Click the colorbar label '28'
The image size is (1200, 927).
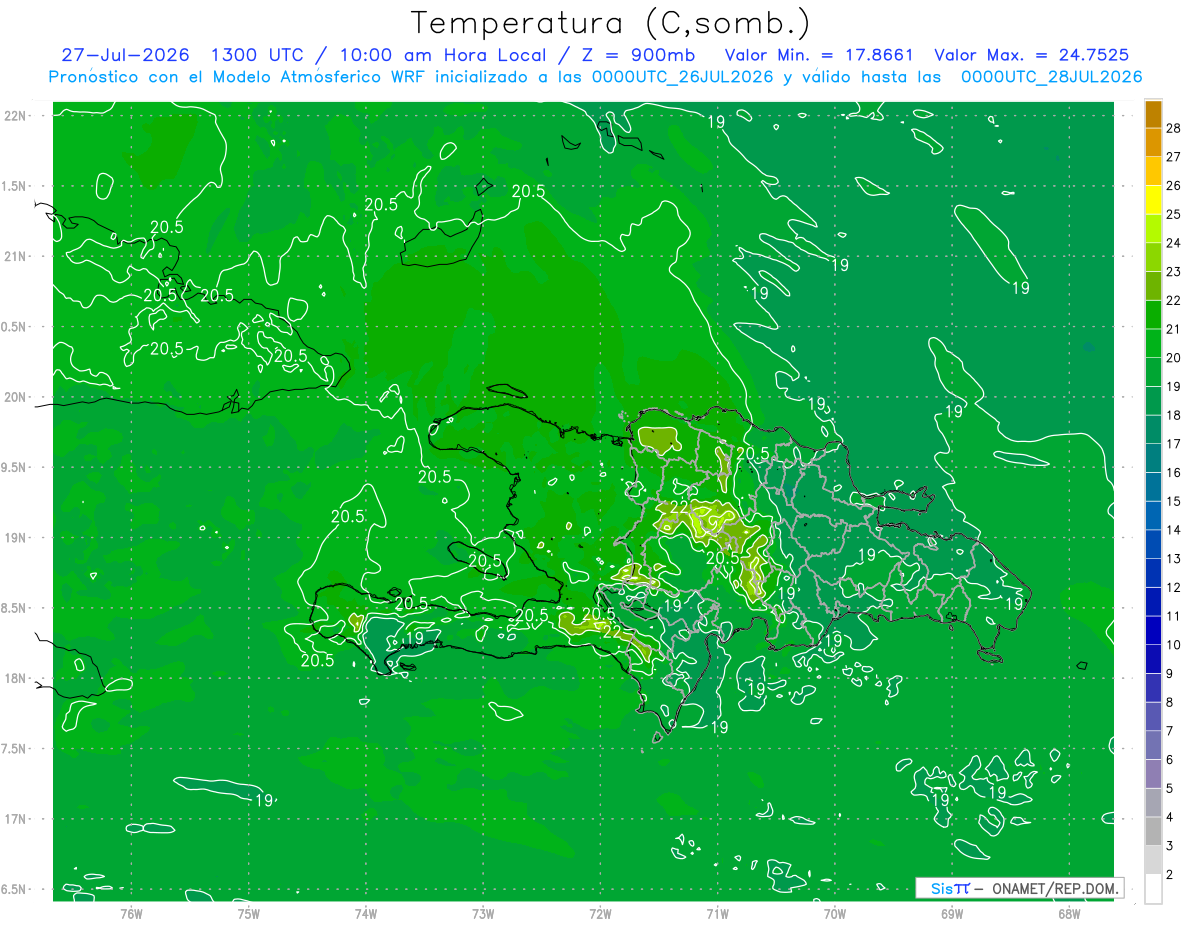tap(1174, 128)
